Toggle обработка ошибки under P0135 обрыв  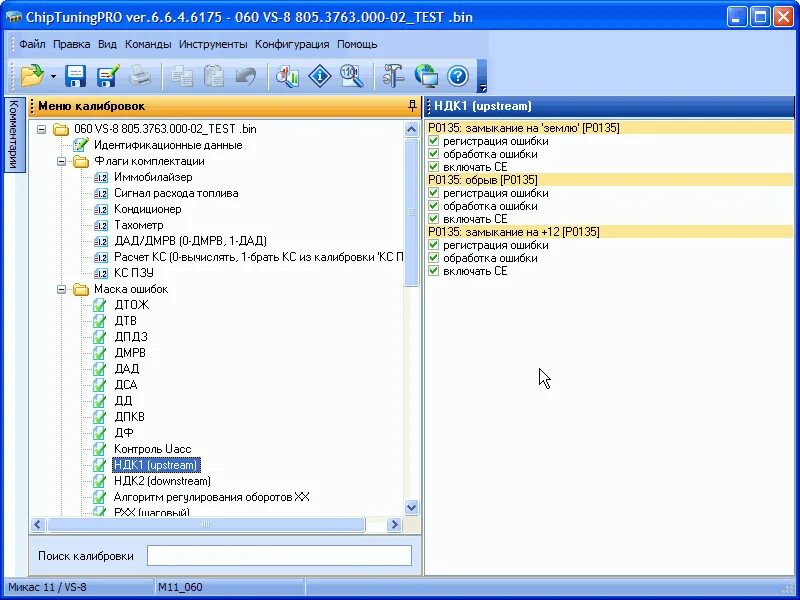coord(433,206)
